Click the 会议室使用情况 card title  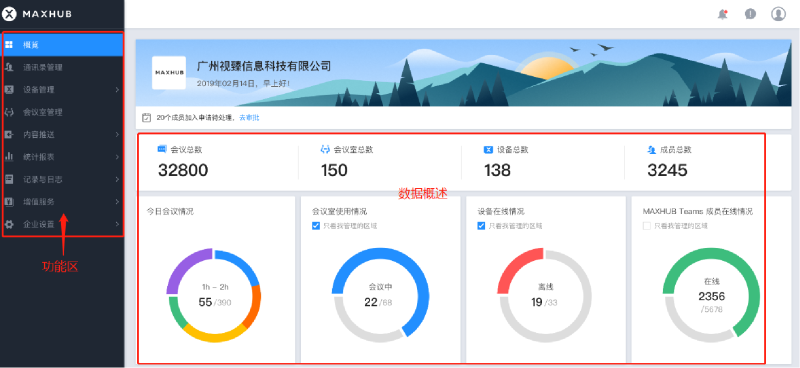coord(339,211)
